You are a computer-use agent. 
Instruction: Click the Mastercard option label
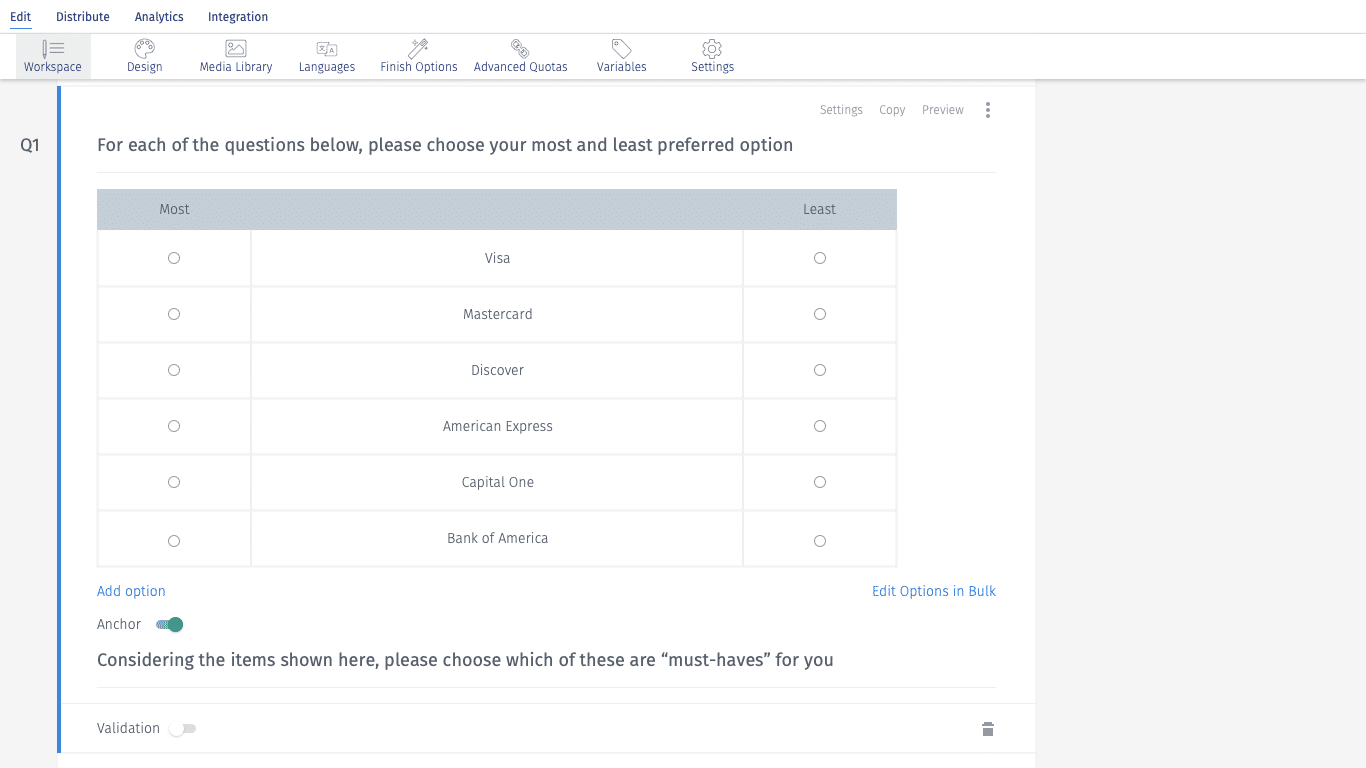pos(497,314)
